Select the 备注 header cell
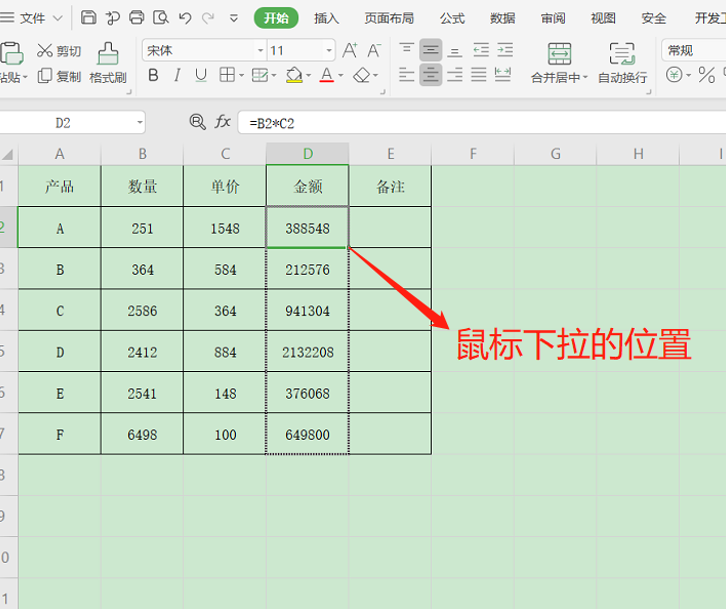Viewport: 726px width, 609px height. pos(390,186)
